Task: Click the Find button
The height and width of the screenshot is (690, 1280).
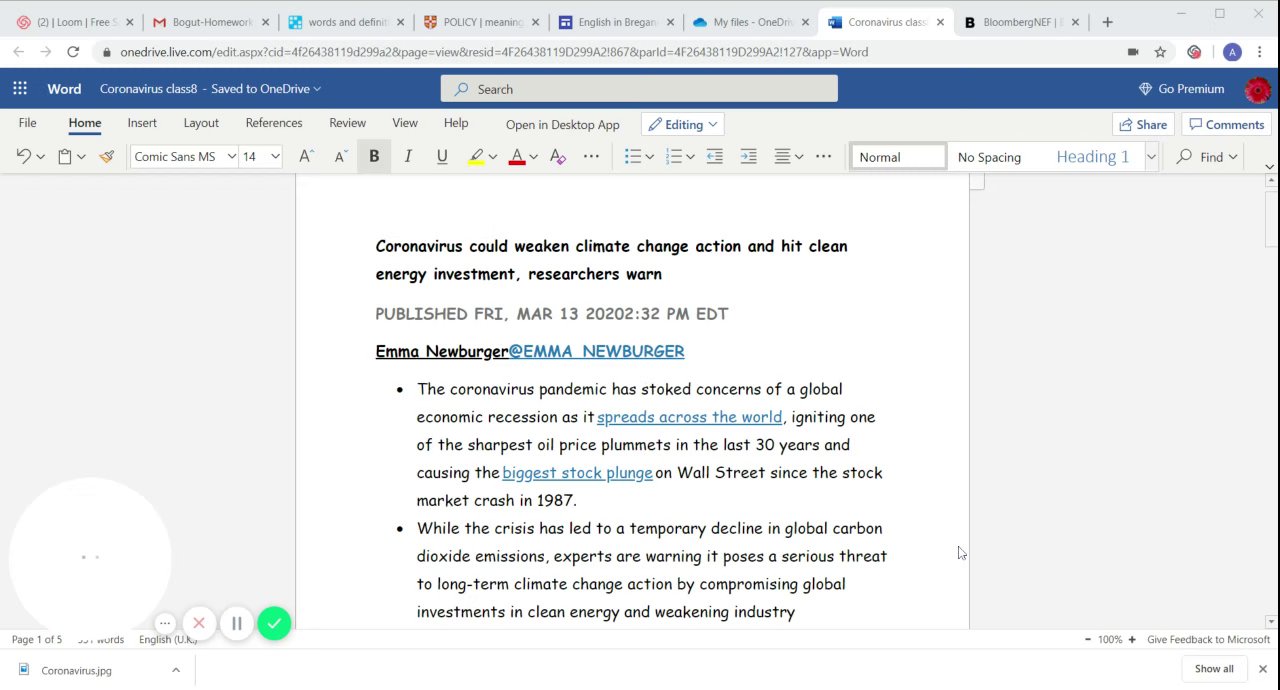Action: click(1208, 157)
